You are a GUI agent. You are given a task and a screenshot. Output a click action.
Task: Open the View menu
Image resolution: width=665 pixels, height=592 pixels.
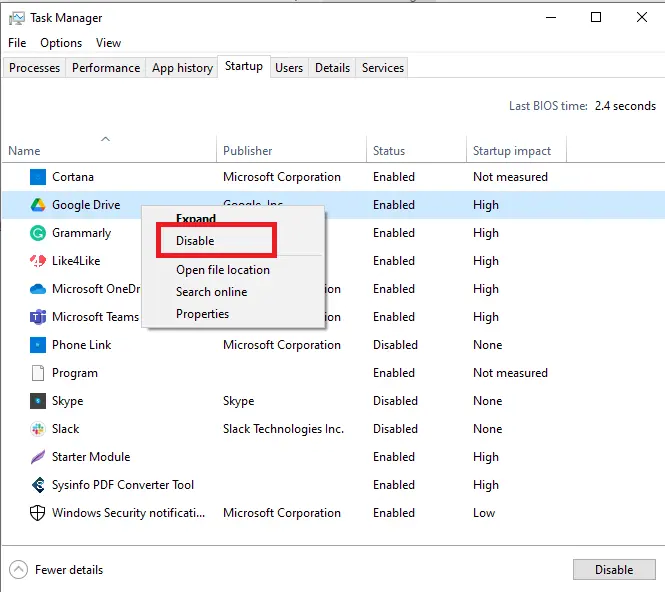click(108, 43)
